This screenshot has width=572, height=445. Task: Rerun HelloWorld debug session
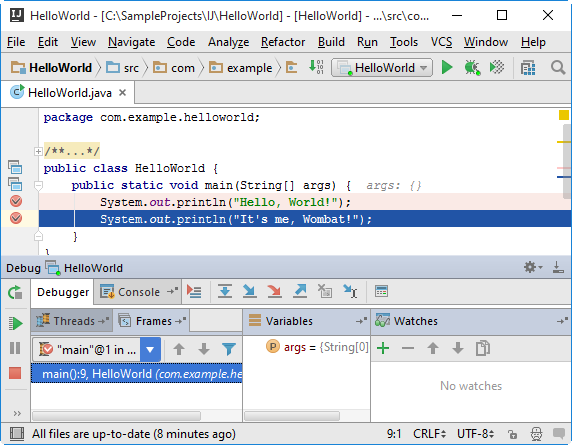[x=15, y=293]
